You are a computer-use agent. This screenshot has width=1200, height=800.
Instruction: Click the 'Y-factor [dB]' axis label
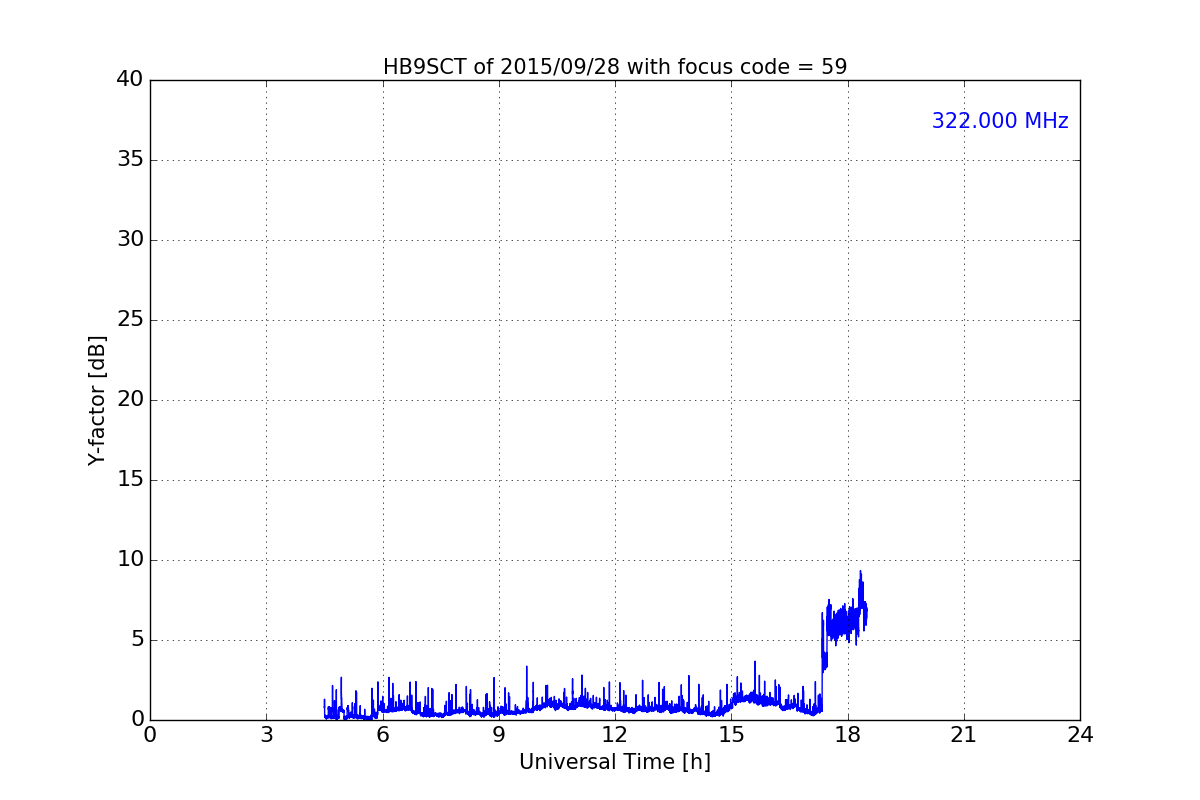pyautogui.click(x=97, y=400)
